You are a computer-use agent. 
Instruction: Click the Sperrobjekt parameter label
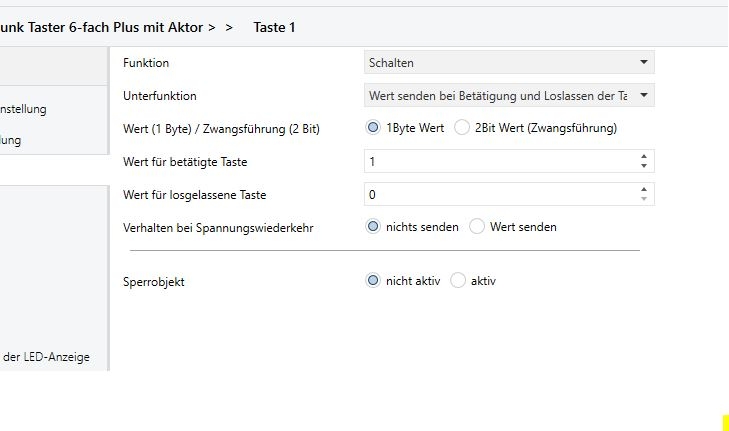coord(154,282)
